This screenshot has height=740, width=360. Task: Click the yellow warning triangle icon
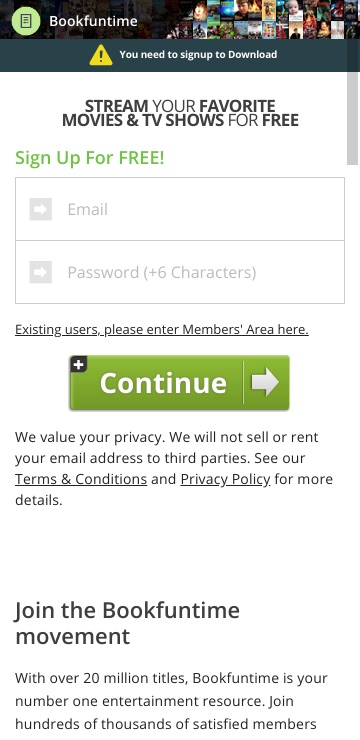pyautogui.click(x=101, y=55)
